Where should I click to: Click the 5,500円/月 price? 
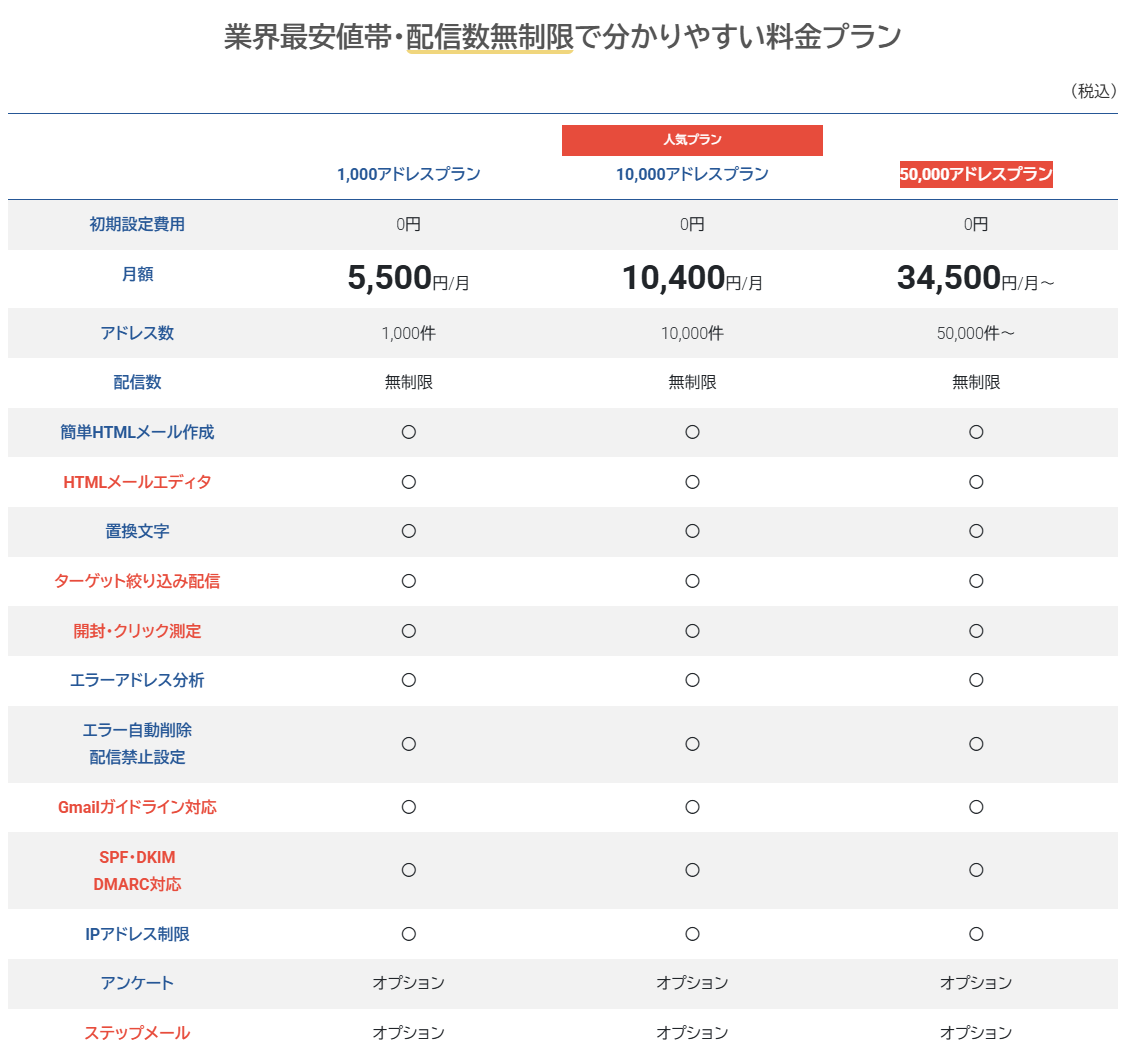click(x=408, y=279)
